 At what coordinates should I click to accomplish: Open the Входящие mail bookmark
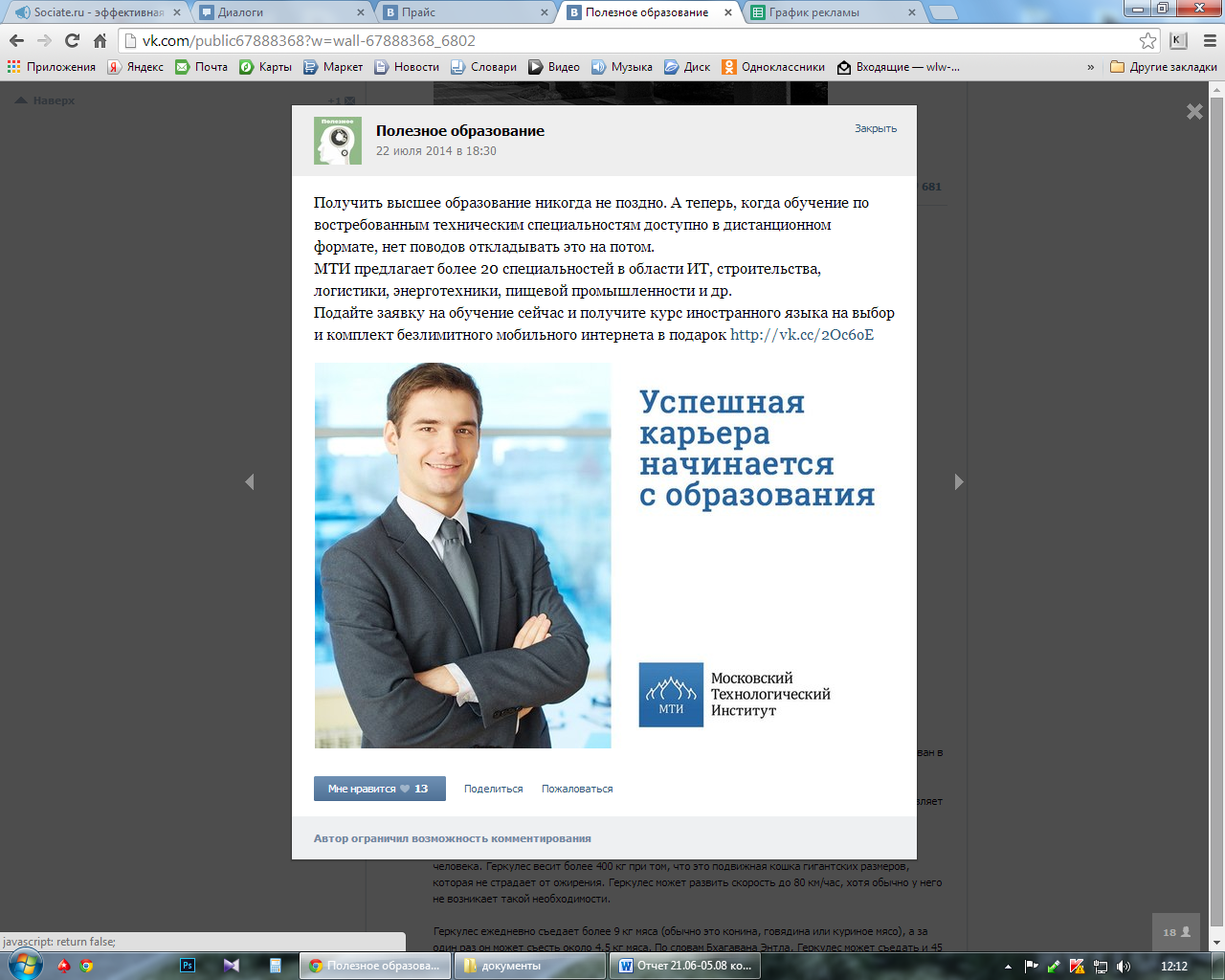tap(898, 67)
